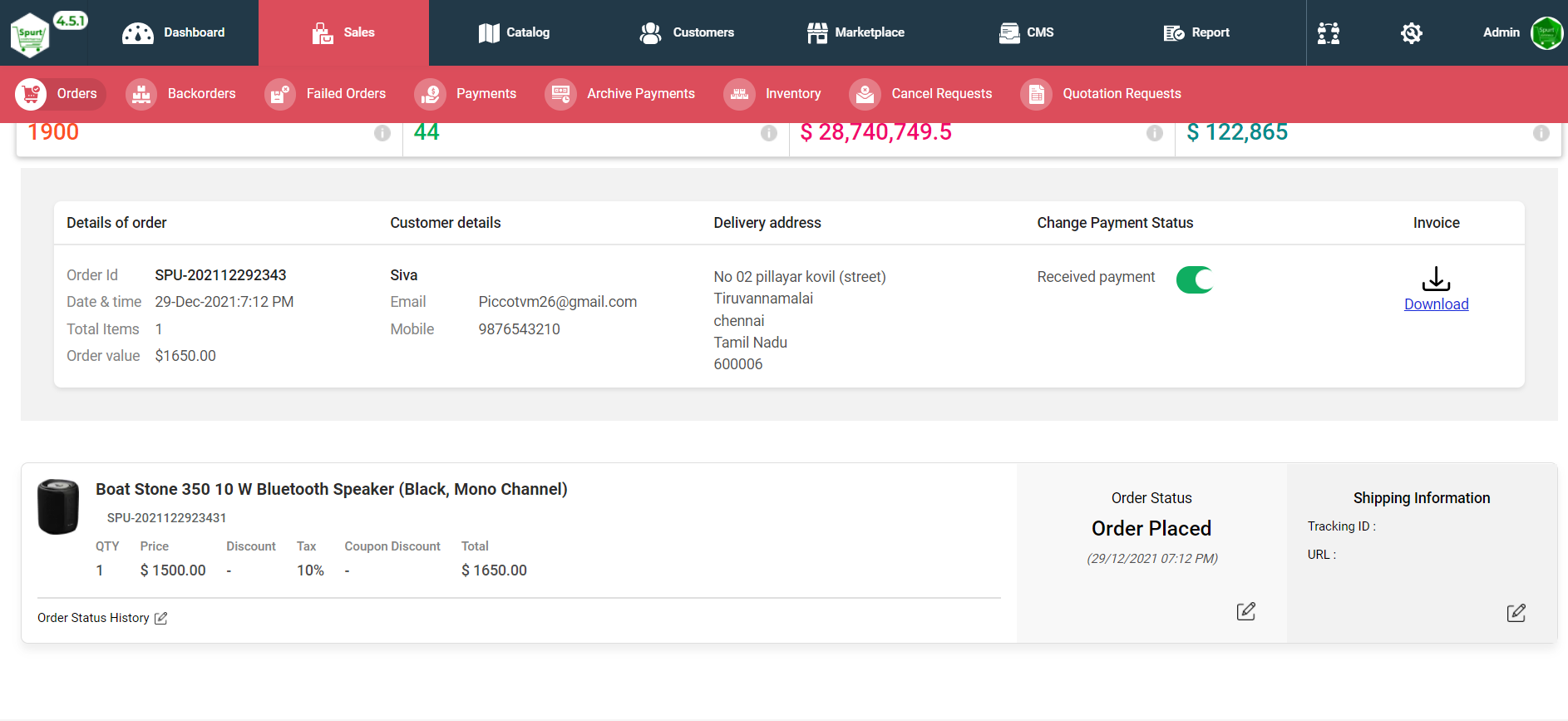Open the Catalog book icon
This screenshot has width=1568, height=721.
[489, 33]
